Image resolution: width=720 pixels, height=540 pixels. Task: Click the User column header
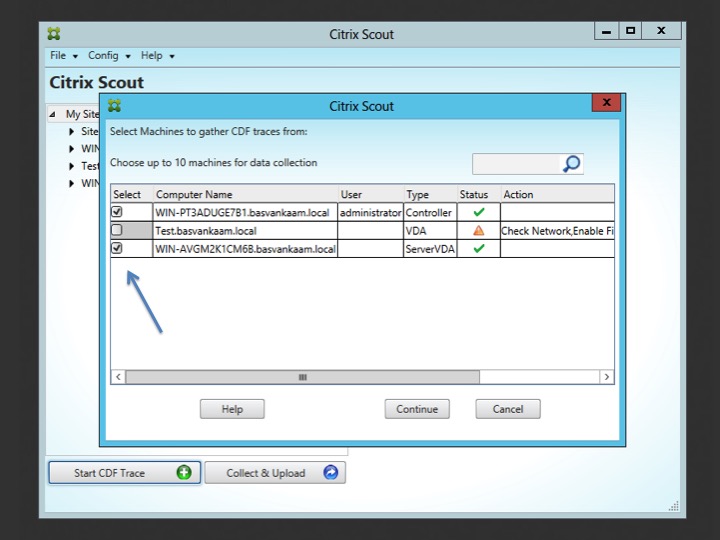click(x=371, y=194)
